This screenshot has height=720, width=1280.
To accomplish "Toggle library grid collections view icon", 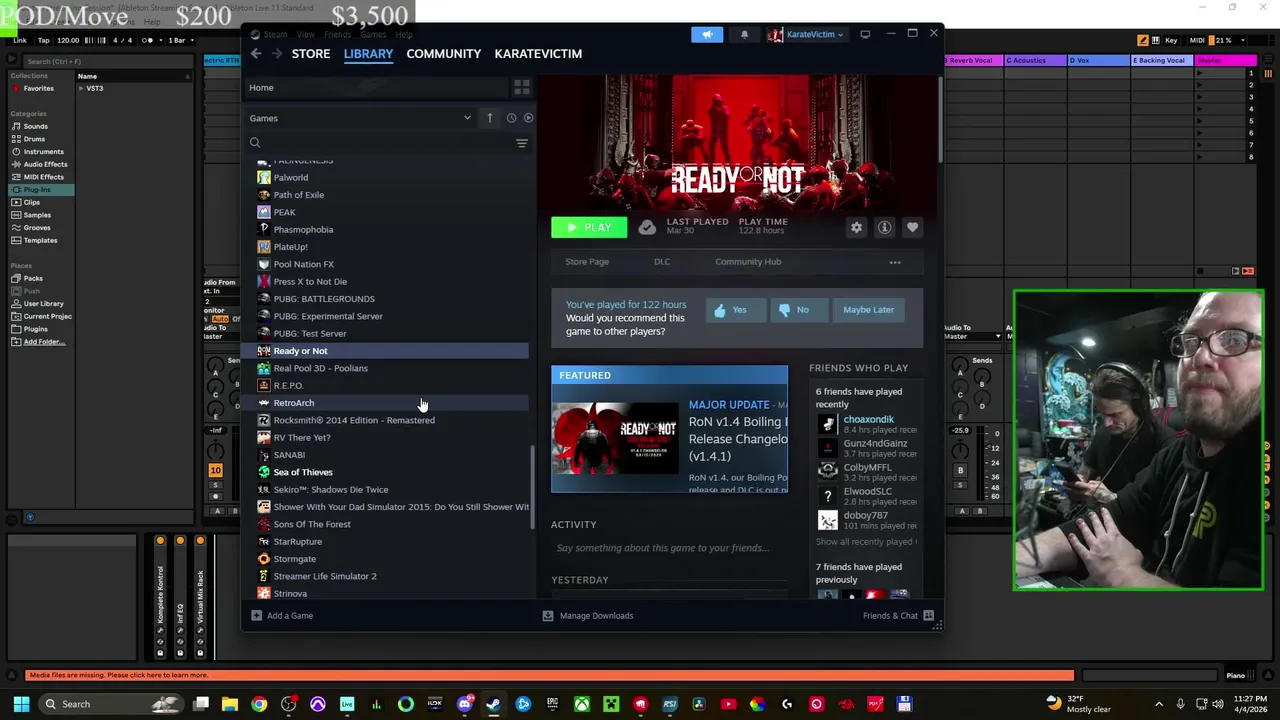I will point(522,88).
